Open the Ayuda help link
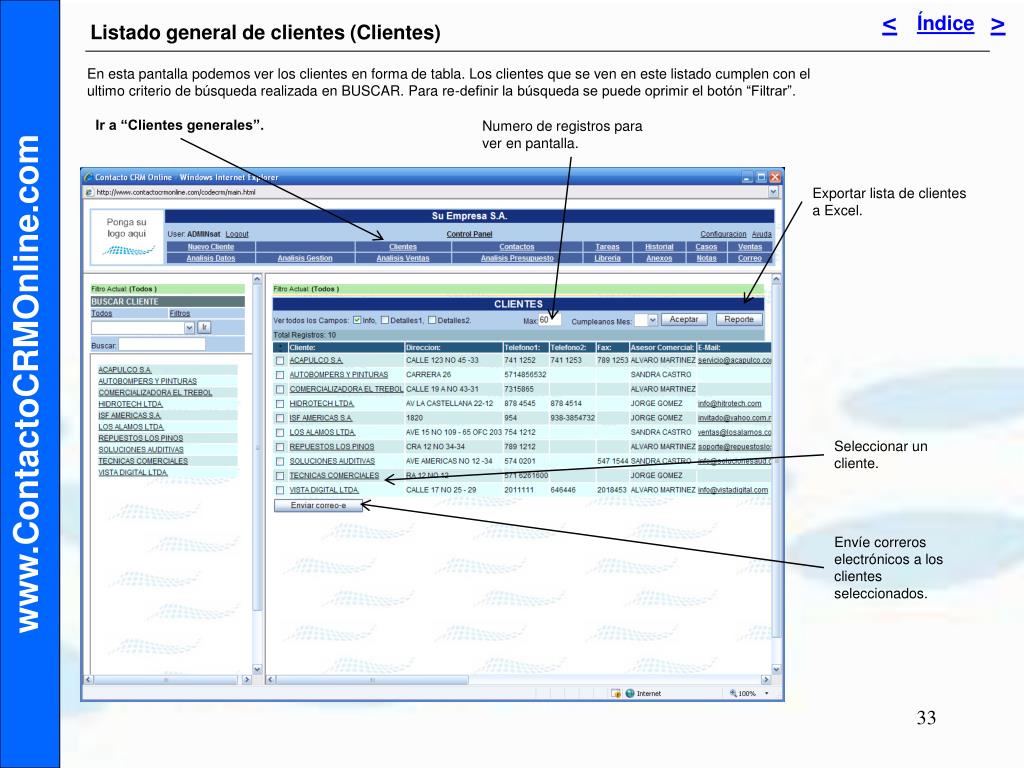This screenshot has height=768, width=1024. coord(761,234)
